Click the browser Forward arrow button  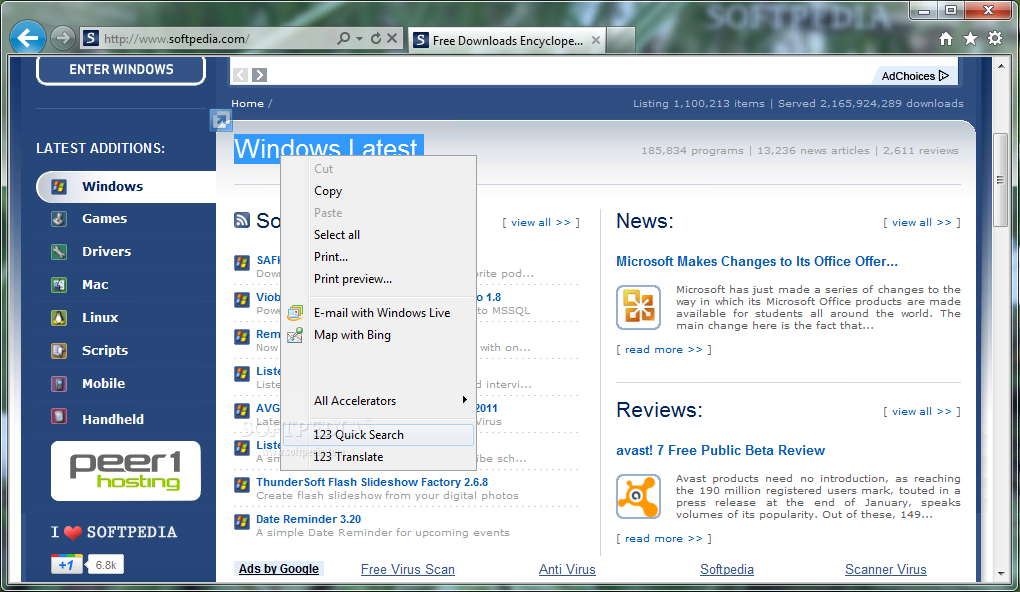pos(62,38)
